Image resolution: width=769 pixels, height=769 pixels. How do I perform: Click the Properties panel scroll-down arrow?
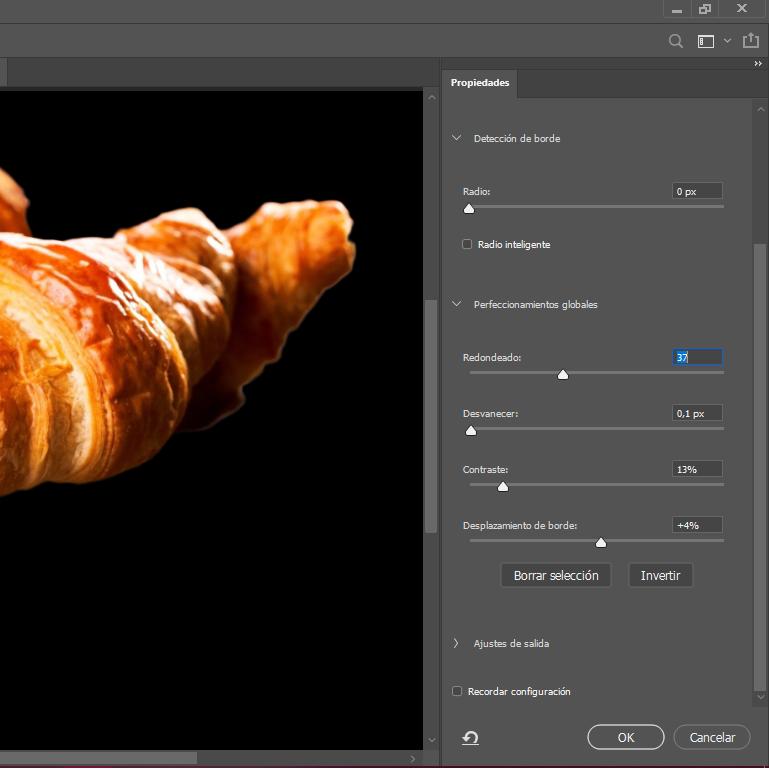tap(760, 696)
